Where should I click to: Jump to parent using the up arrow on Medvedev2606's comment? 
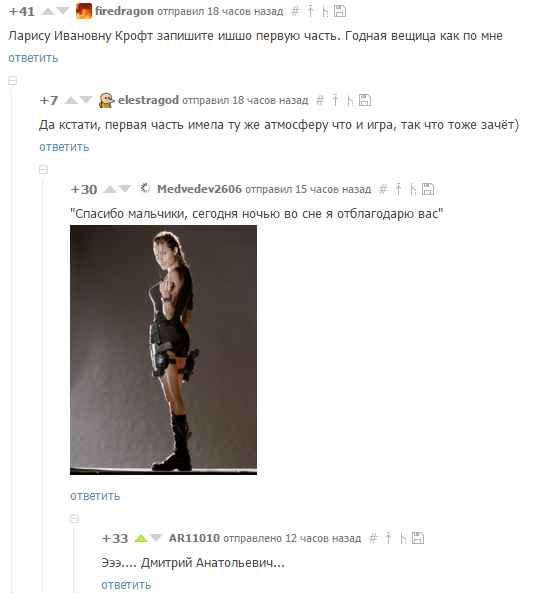point(398,189)
